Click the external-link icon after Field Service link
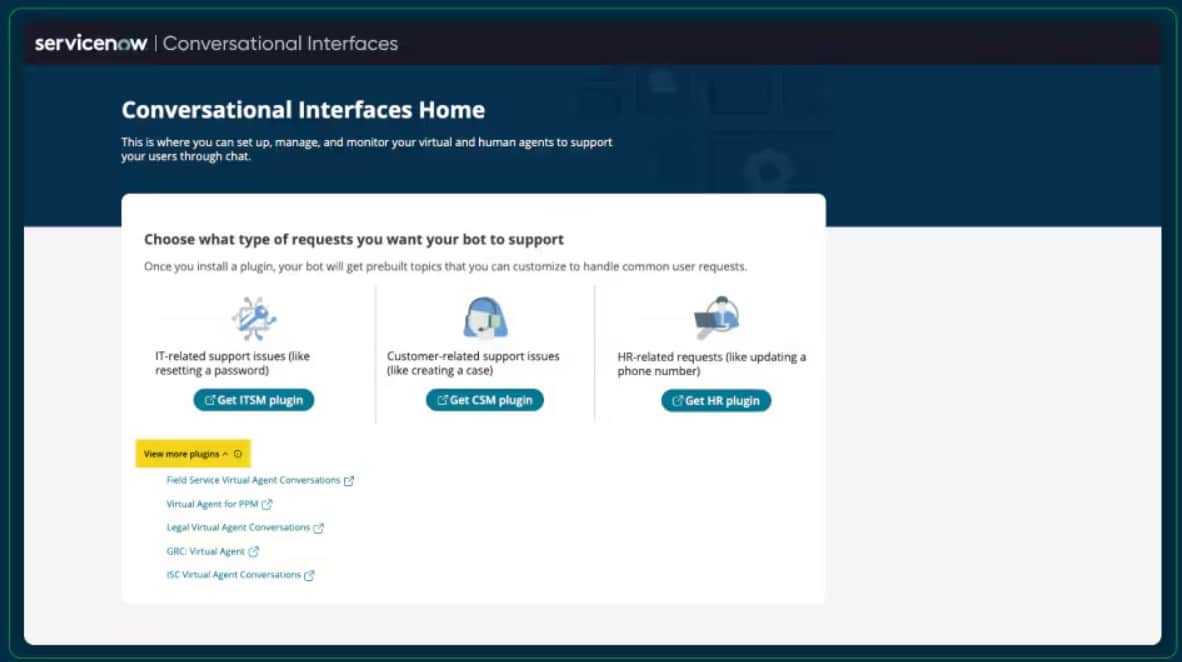Screen dimensions: 1182x662 pyautogui.click(x=348, y=480)
